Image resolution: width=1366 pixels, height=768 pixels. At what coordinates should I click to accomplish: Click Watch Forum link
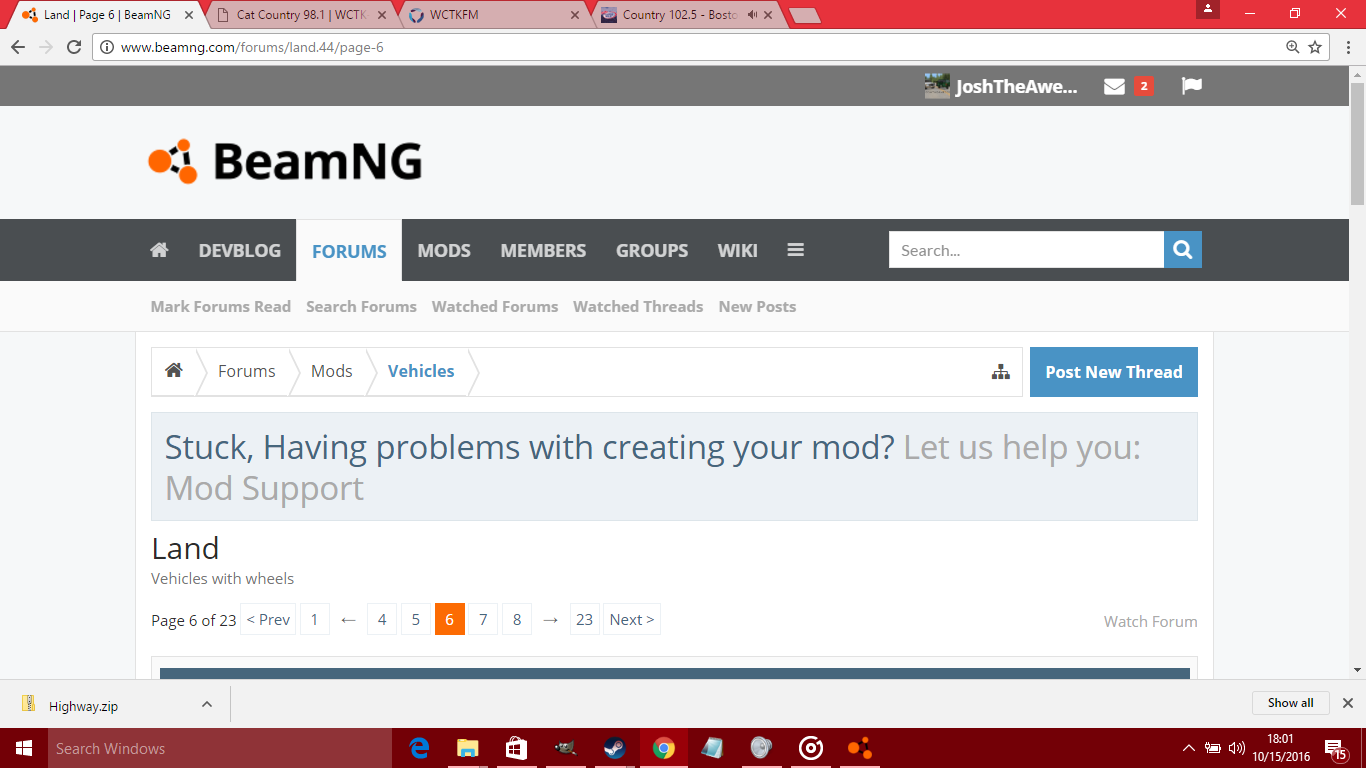point(1150,621)
